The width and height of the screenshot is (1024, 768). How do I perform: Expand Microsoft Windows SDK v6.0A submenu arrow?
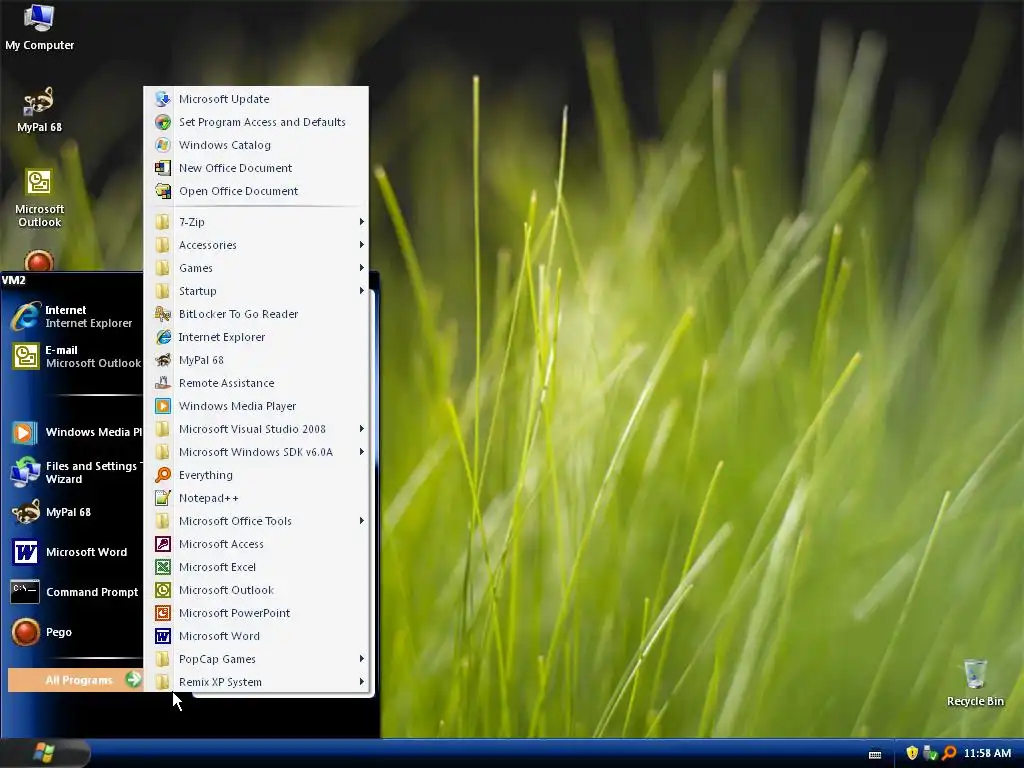(x=361, y=452)
